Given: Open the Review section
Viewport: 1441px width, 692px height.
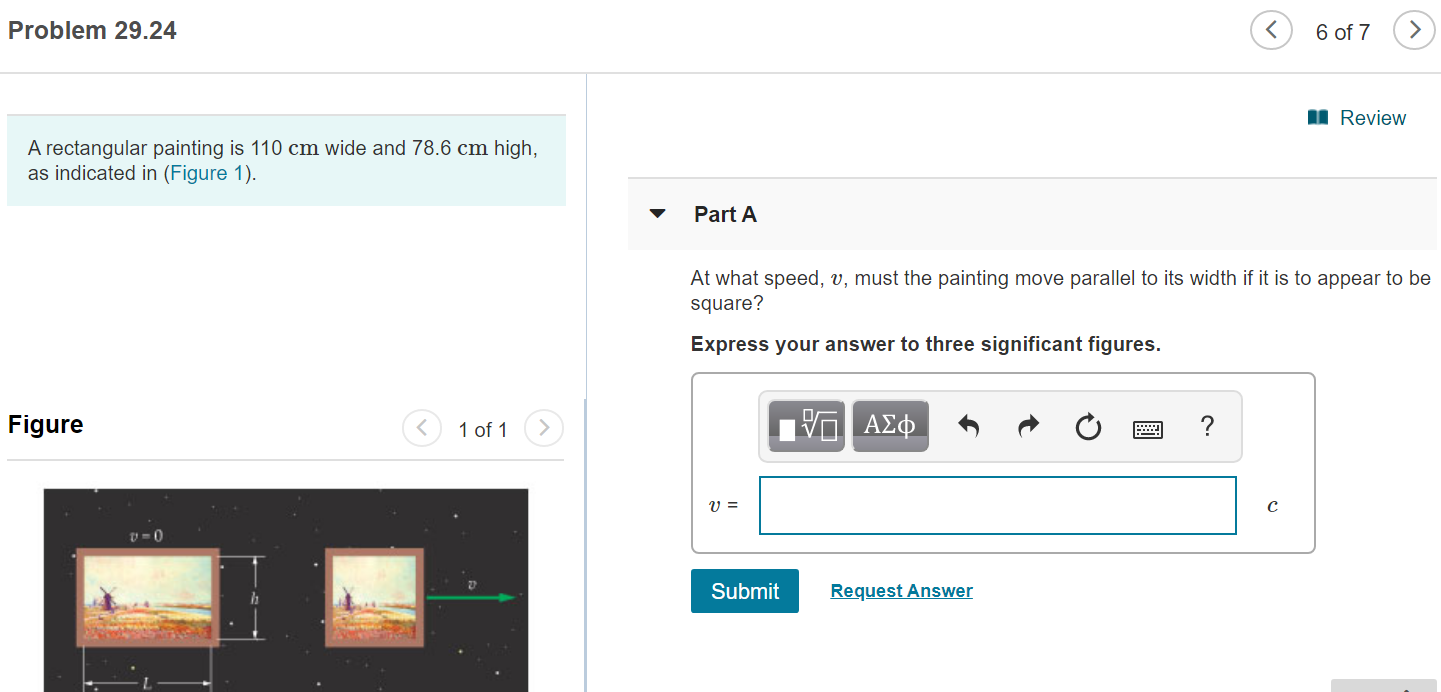Looking at the screenshot, I should tap(1372, 117).
